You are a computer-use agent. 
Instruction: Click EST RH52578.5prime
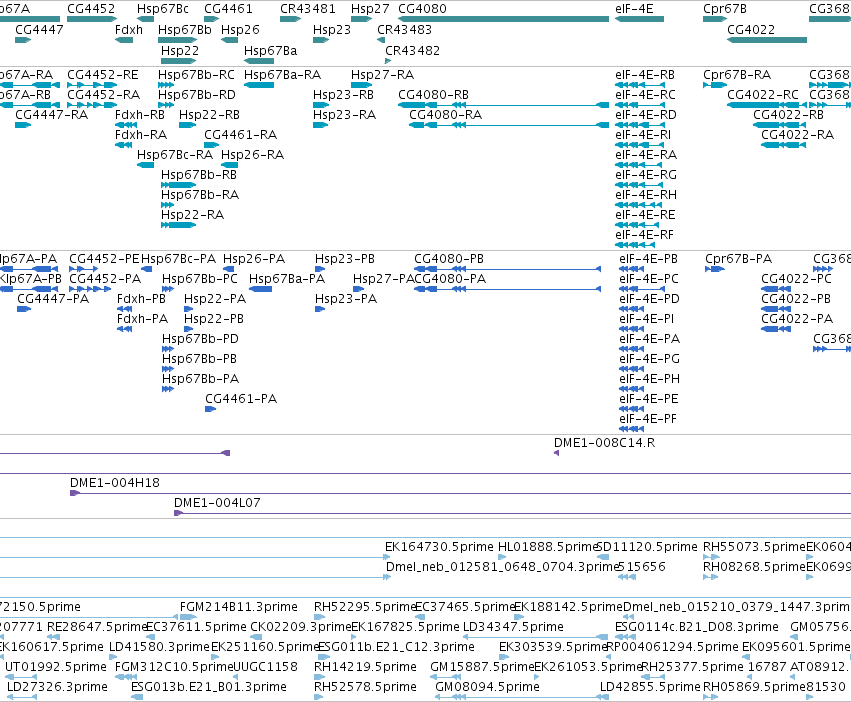click(x=365, y=686)
